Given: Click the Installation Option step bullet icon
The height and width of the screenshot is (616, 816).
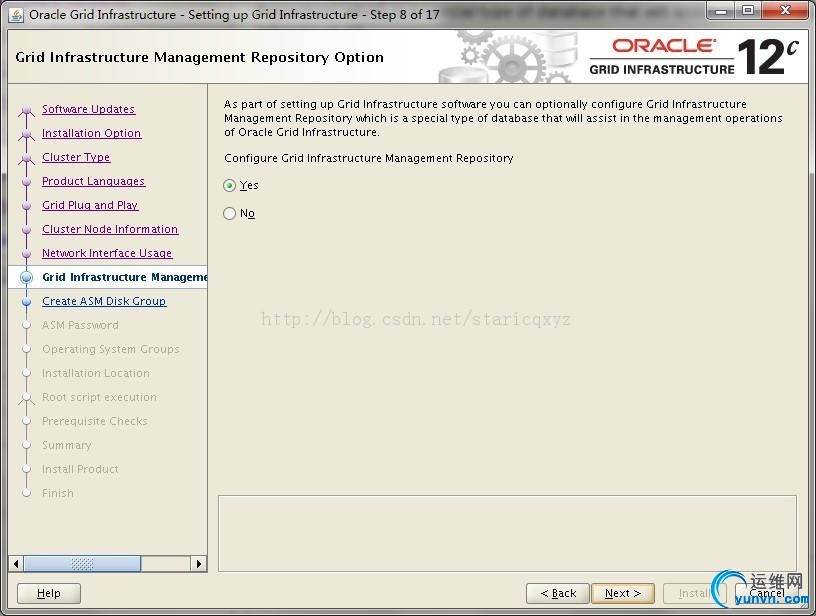Looking at the screenshot, I should (x=27, y=134).
